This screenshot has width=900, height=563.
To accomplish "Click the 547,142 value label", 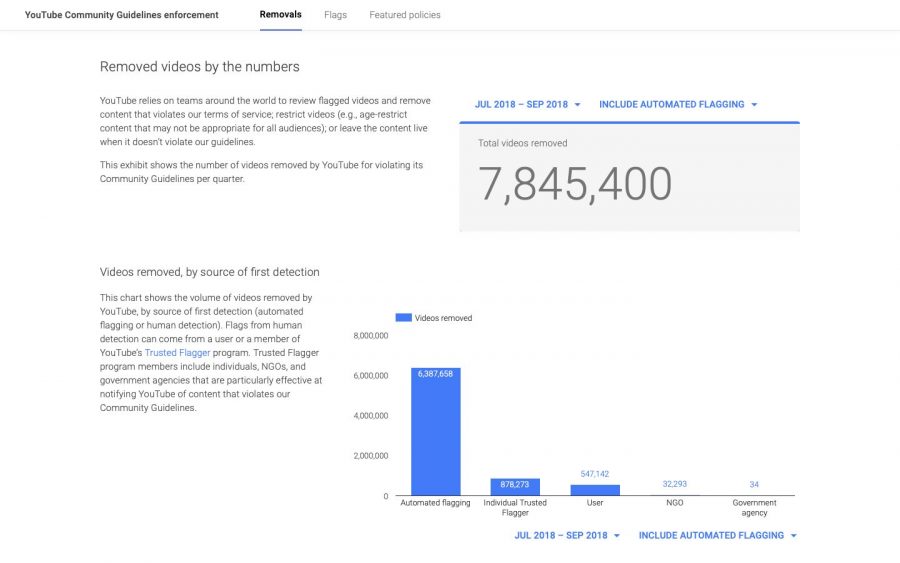I will (595, 474).
